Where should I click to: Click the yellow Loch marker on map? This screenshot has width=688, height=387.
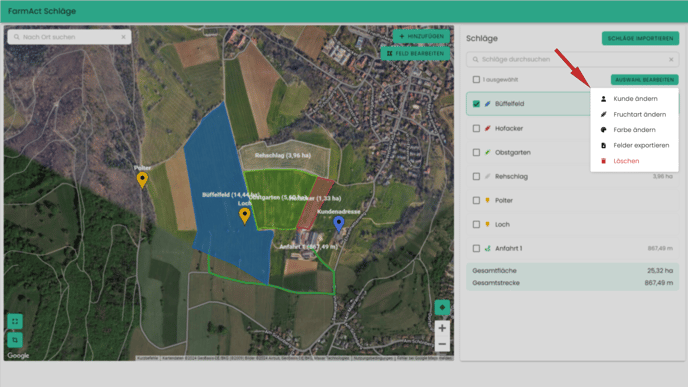point(244,215)
